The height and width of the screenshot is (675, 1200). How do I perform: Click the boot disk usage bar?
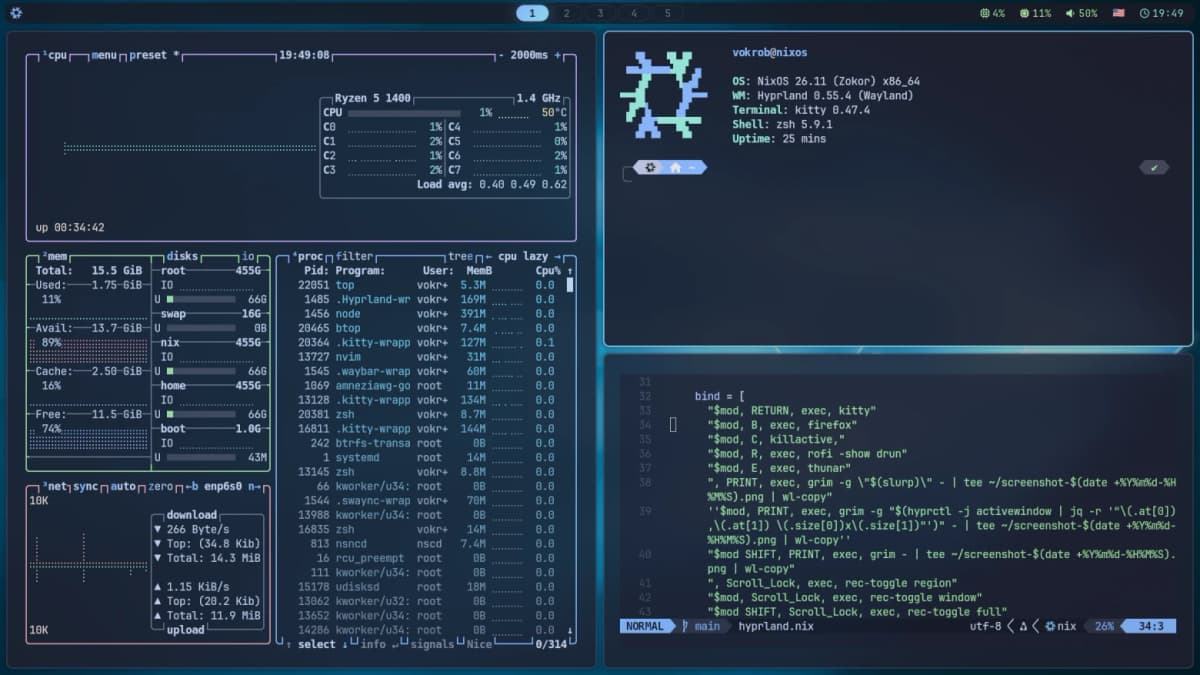coord(202,458)
